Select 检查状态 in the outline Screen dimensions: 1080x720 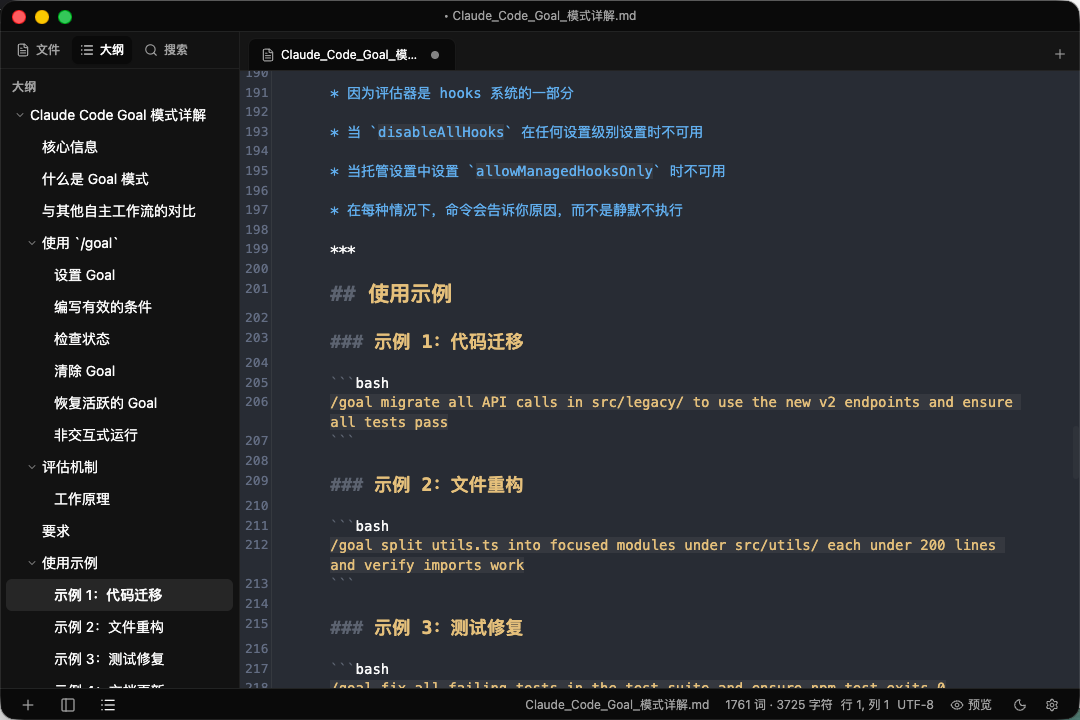pyautogui.click(x=82, y=339)
